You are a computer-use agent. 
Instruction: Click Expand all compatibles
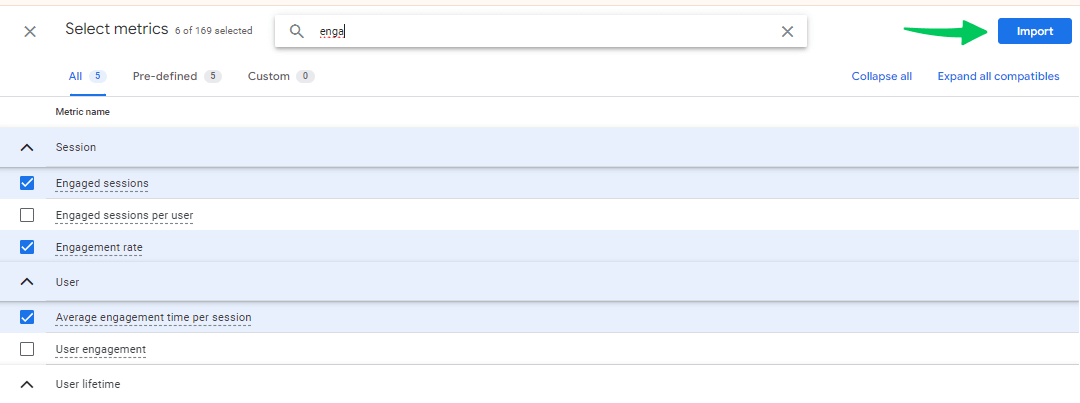pyautogui.click(x=998, y=76)
